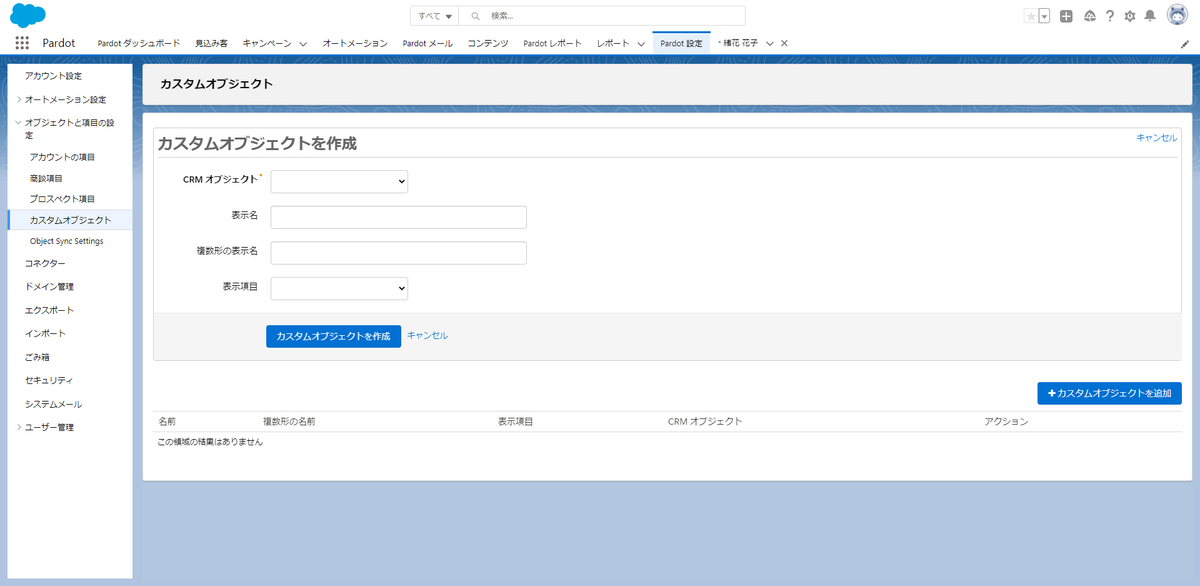Select the Pardot 設定 tab
Screen dimensions: 1200x586
click(x=682, y=43)
